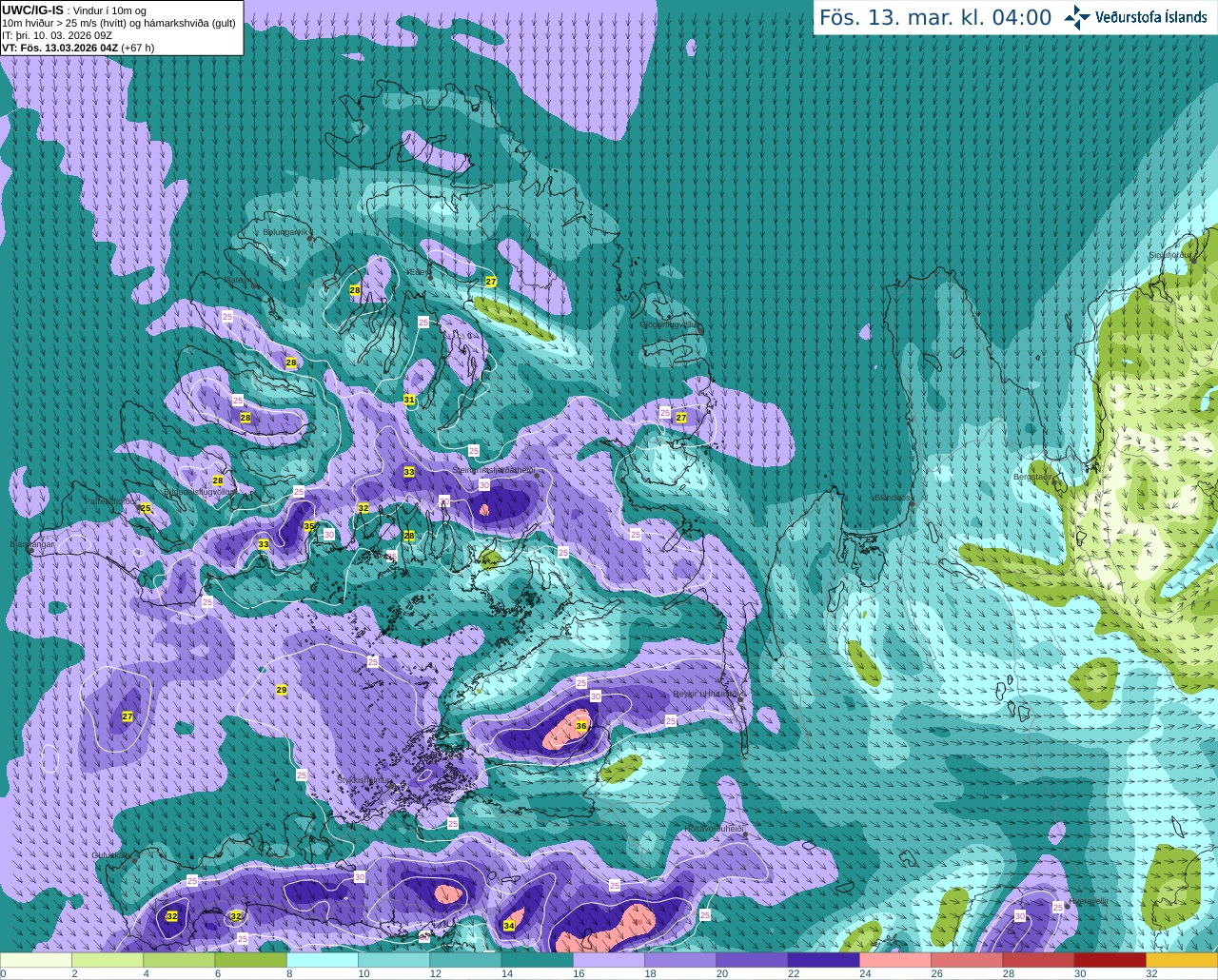The width and height of the screenshot is (1218, 980).
Task: Click the Holtavörðuheiði station label
Action: [x=715, y=829]
